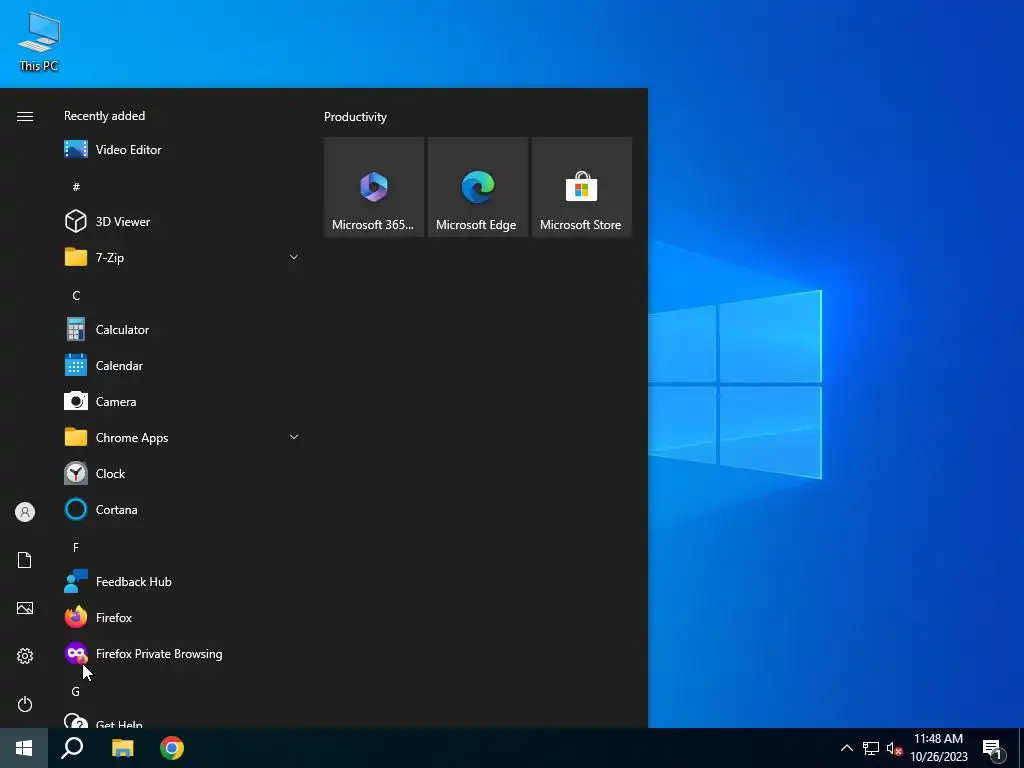The image size is (1024, 768).
Task: Open the Calendar app
Action: (x=182, y=366)
